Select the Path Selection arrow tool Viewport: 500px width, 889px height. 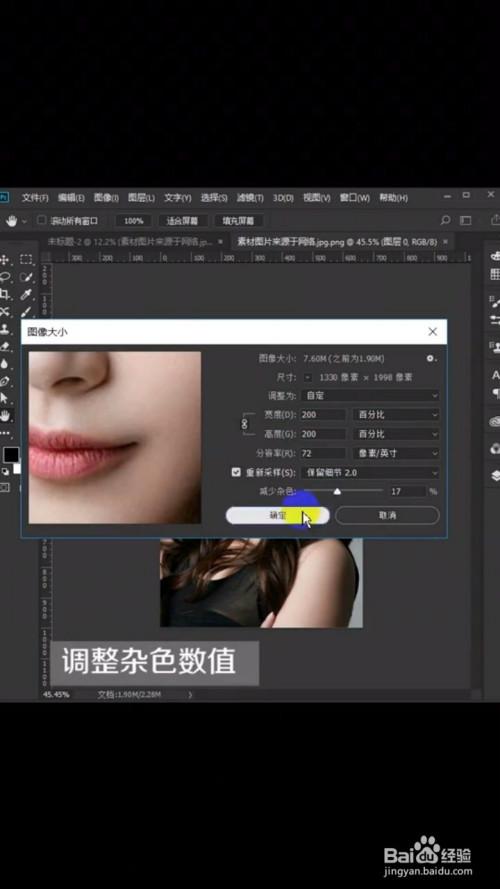pyautogui.click(x=5, y=398)
